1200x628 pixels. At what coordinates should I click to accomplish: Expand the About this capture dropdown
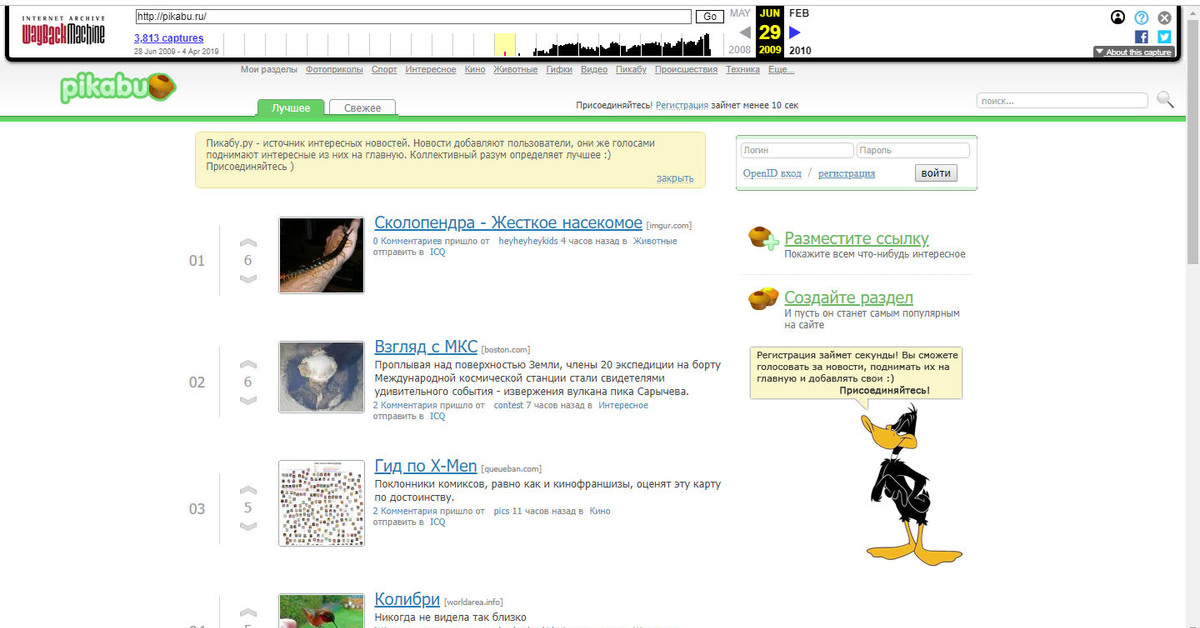[1133, 52]
